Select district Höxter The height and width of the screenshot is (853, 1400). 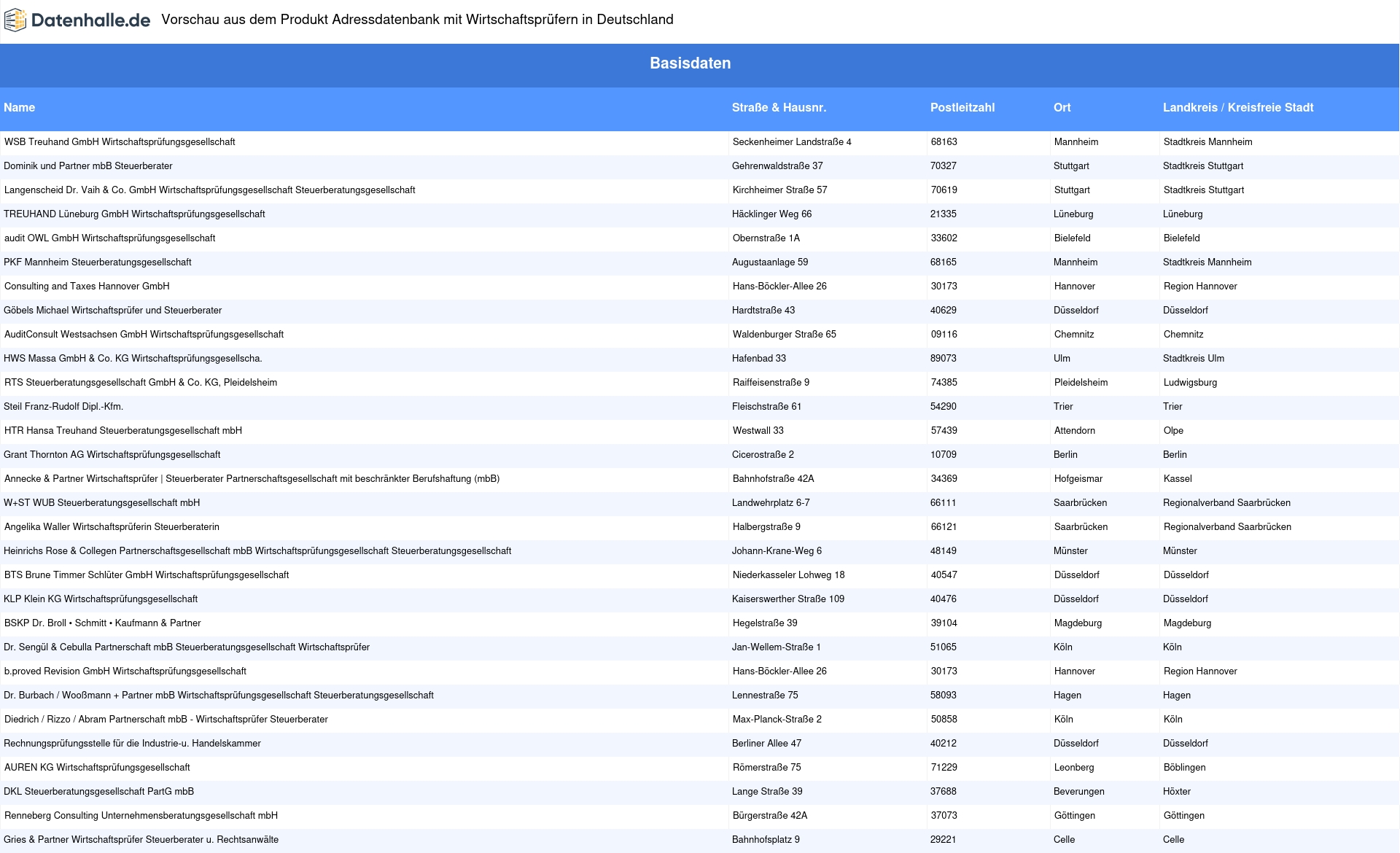coord(1177,792)
